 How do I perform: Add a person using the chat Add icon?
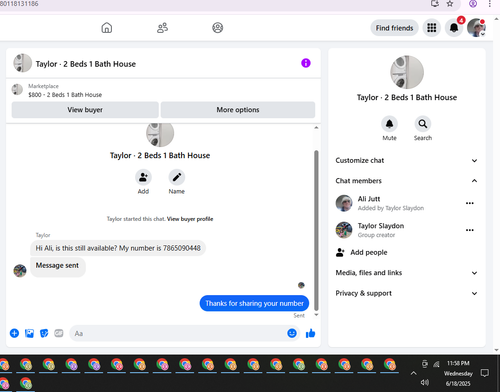tap(143, 177)
